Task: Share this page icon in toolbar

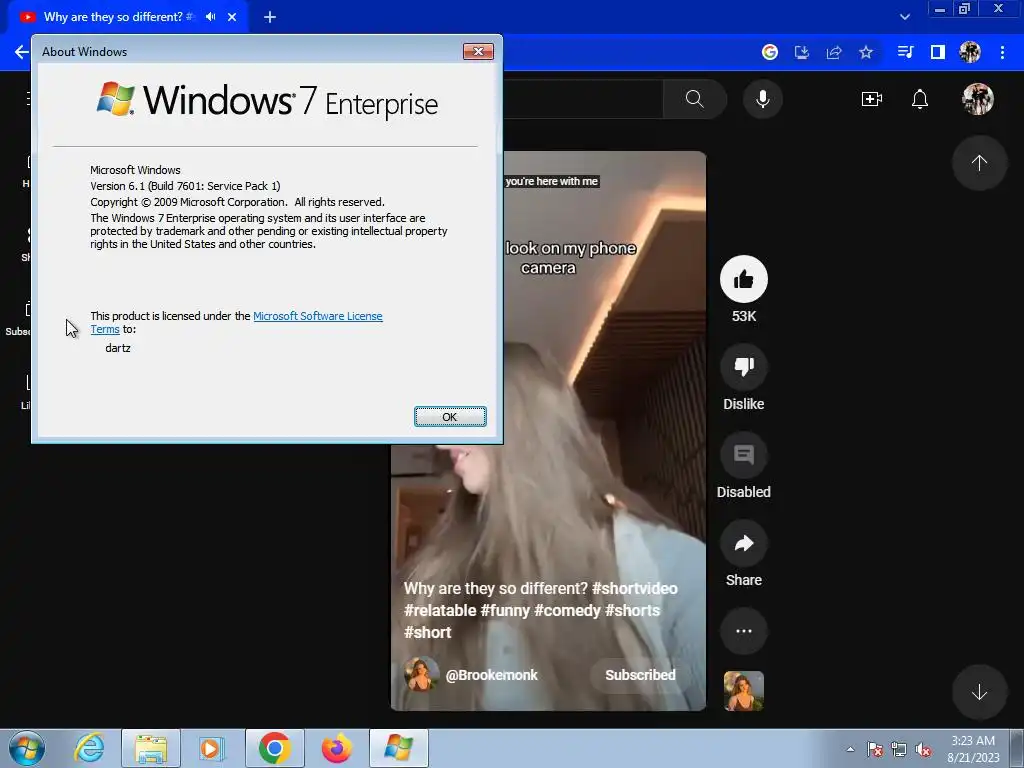Action: (834, 52)
